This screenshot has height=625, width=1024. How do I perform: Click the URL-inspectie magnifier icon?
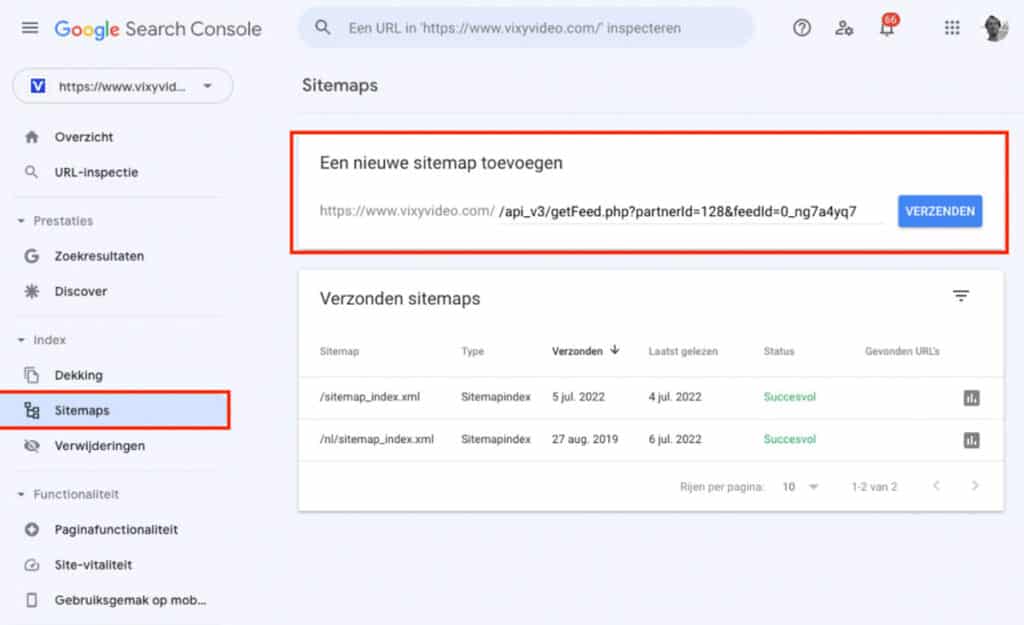pyautogui.click(x=31, y=172)
